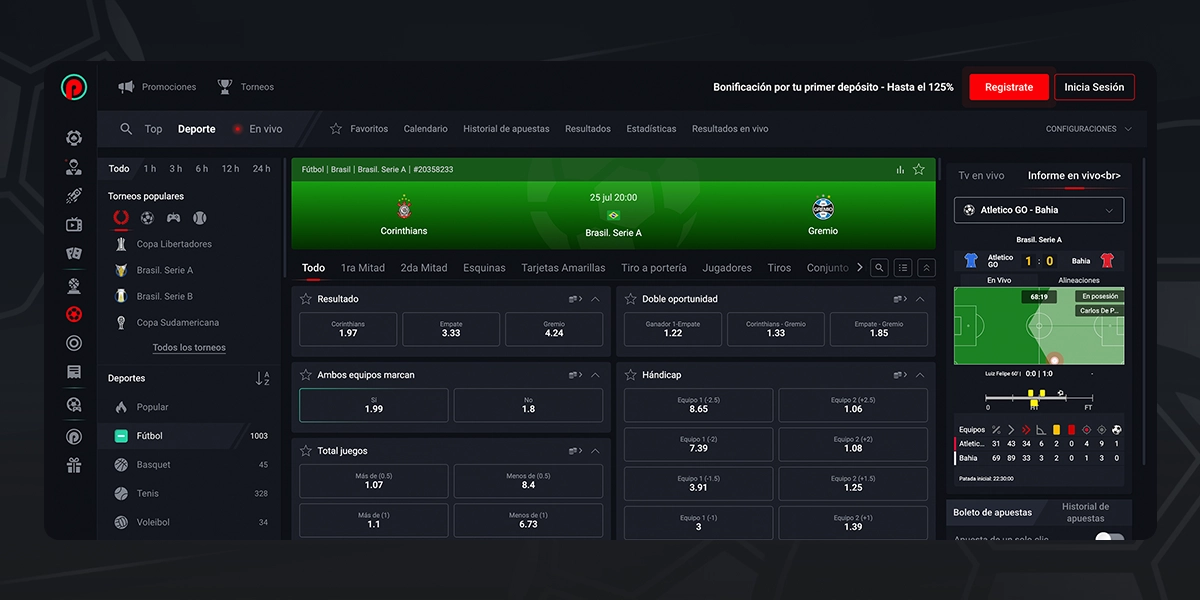Viewport: 1200px width, 600px height.
Task: Open Tarjetas Amarillas tab
Action: (563, 268)
